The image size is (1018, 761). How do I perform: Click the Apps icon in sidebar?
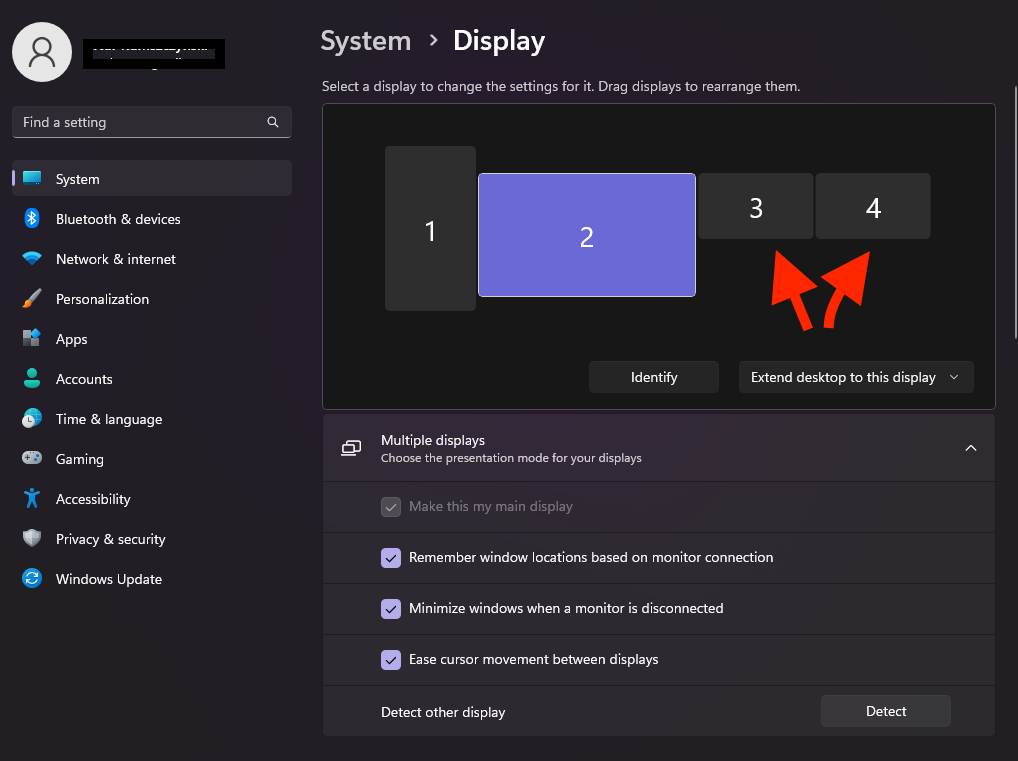pos(32,338)
